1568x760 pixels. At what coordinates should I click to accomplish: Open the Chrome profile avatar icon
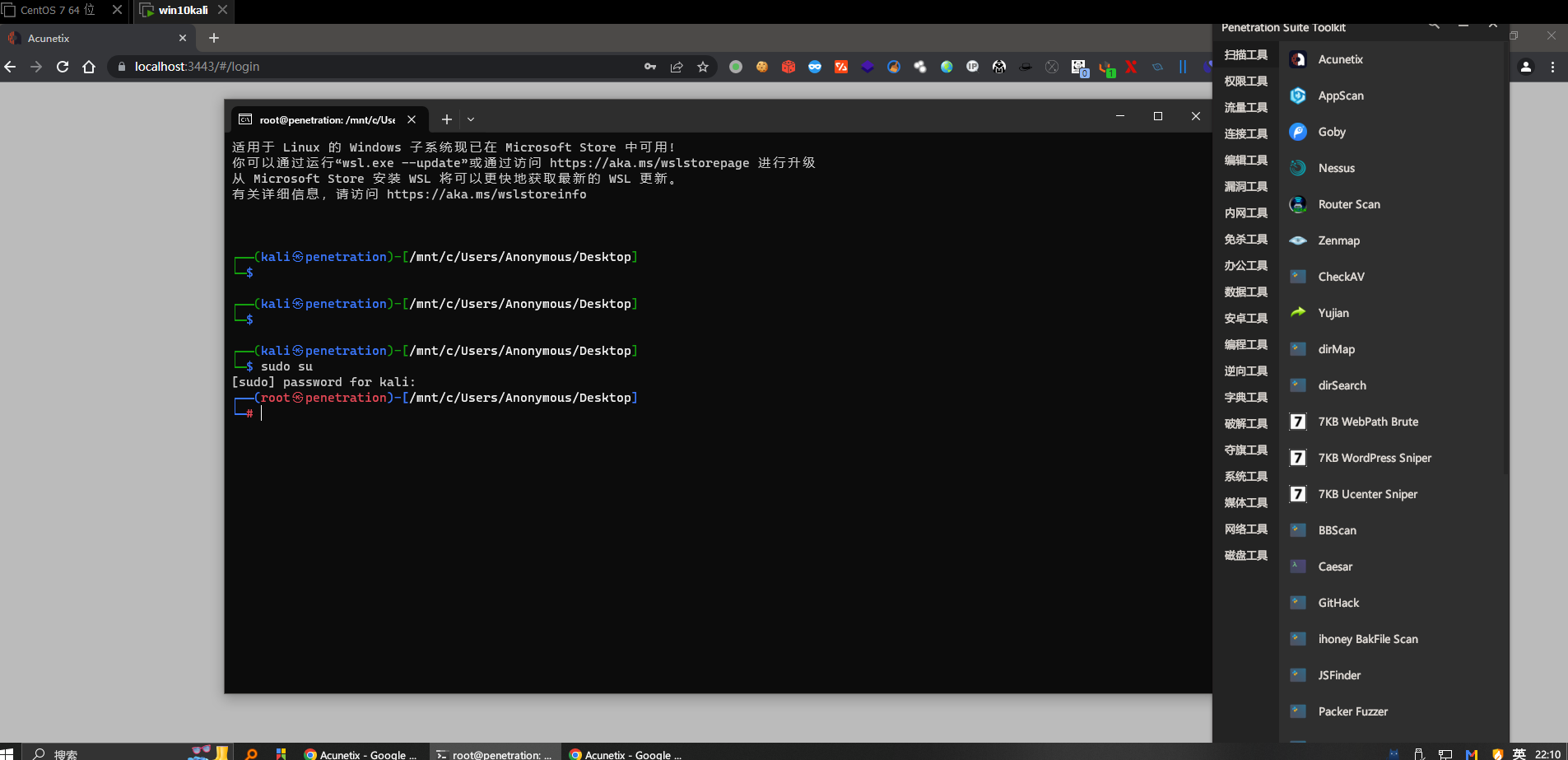[x=1526, y=67]
